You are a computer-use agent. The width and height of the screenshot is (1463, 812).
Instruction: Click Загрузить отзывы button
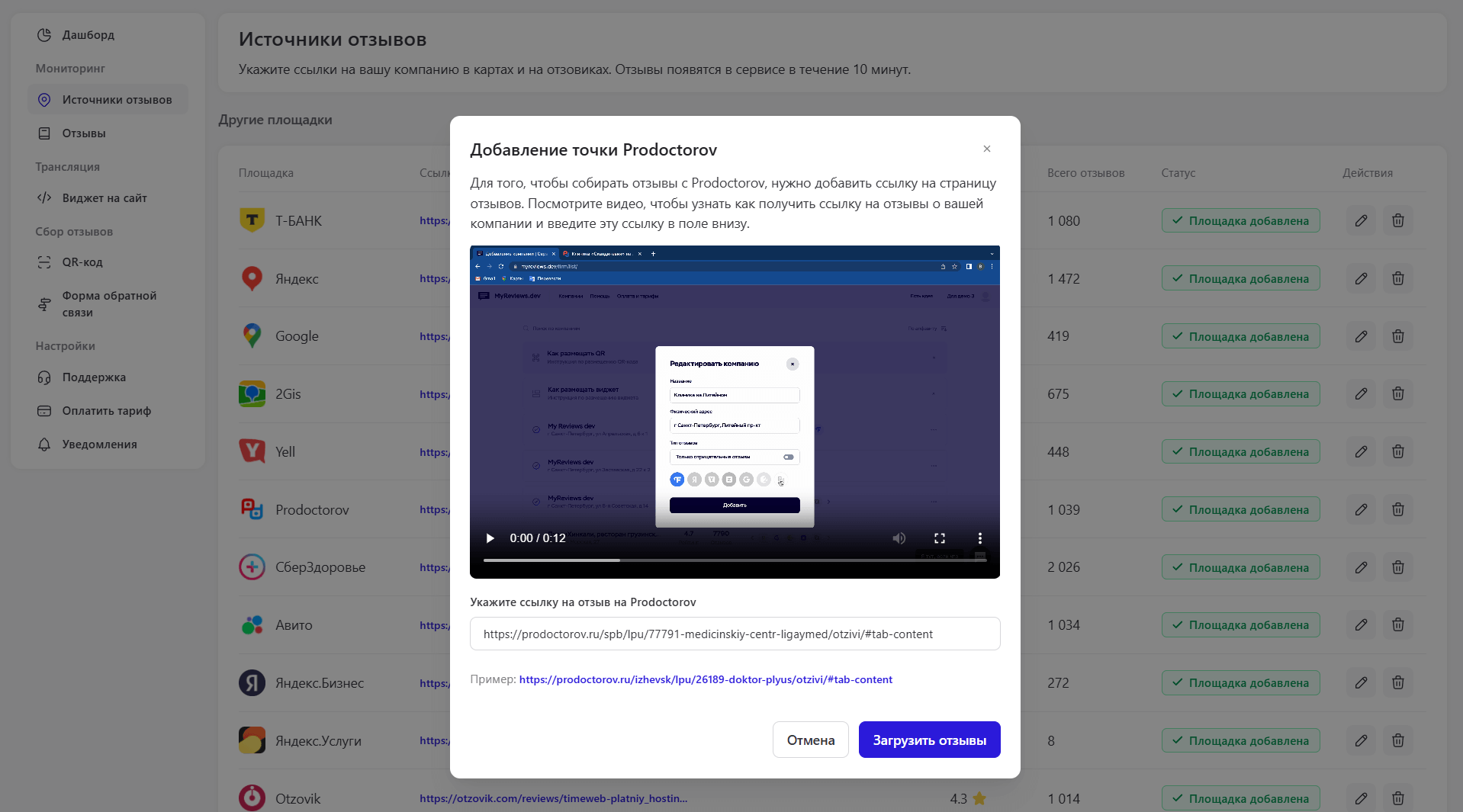pos(929,740)
